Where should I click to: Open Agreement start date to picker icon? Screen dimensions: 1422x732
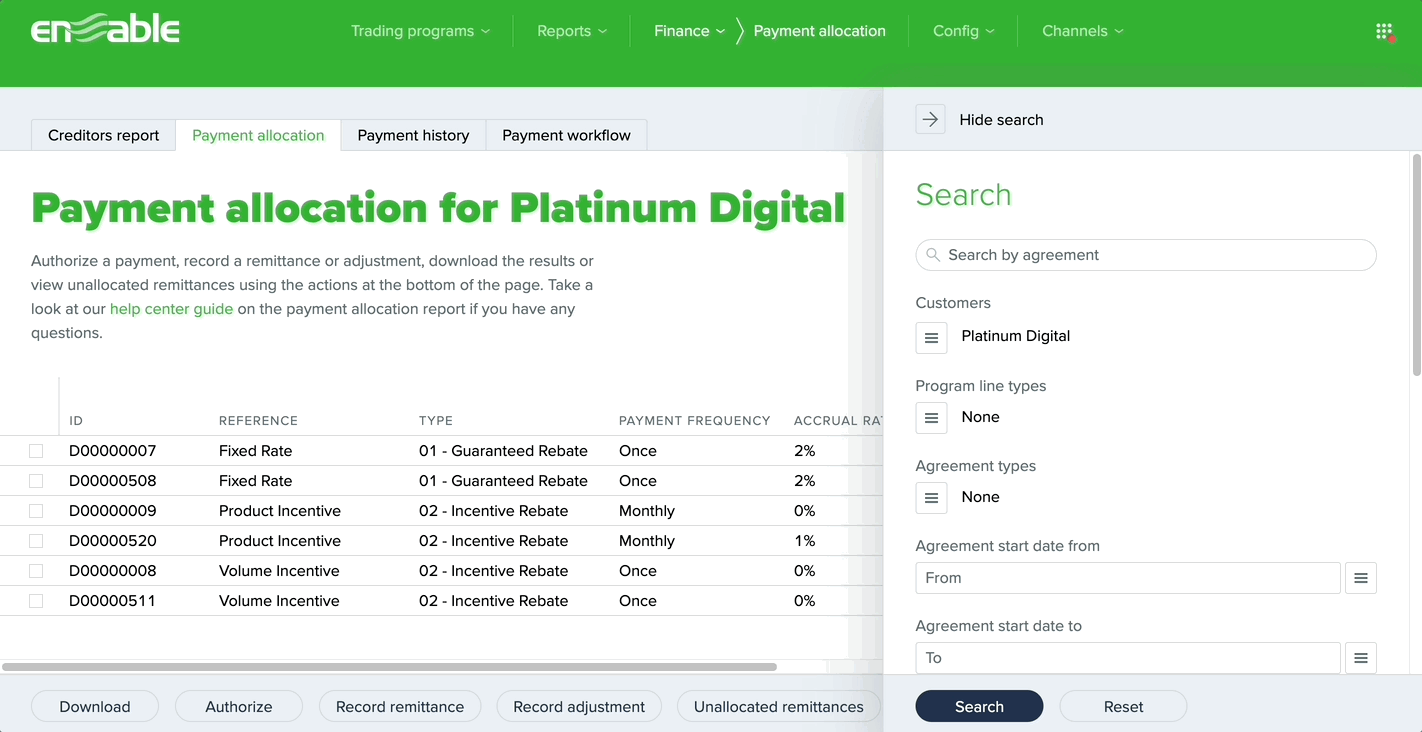coord(1361,658)
